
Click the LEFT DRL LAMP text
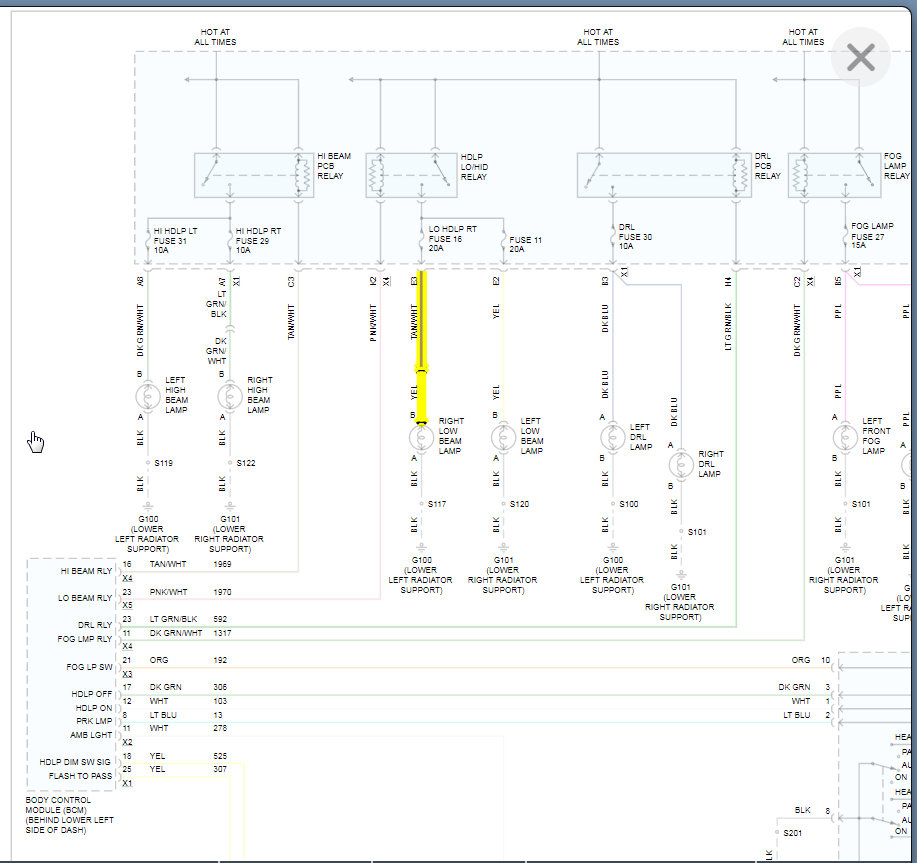click(640, 437)
